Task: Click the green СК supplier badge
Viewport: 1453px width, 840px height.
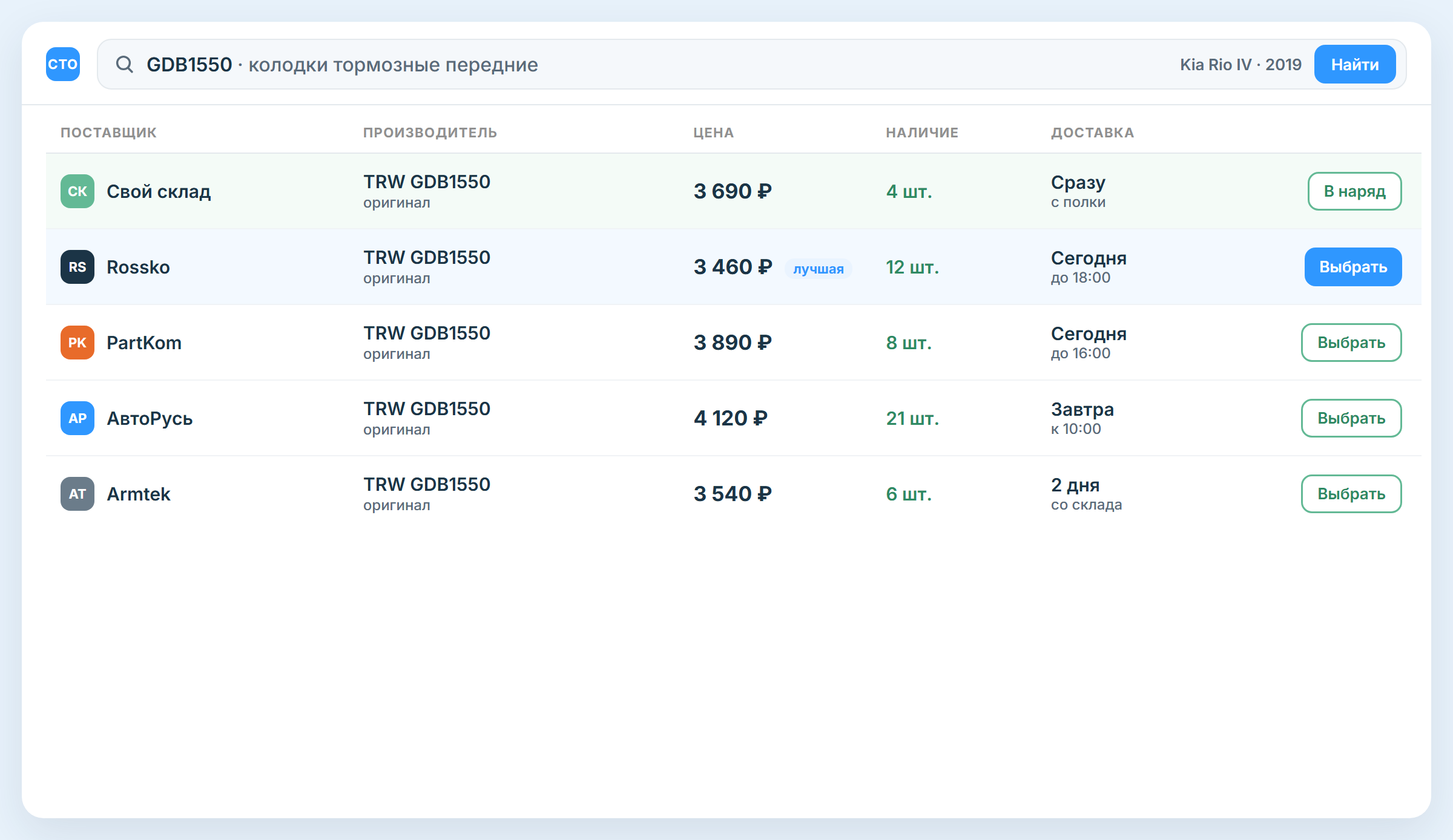Action: click(77, 191)
